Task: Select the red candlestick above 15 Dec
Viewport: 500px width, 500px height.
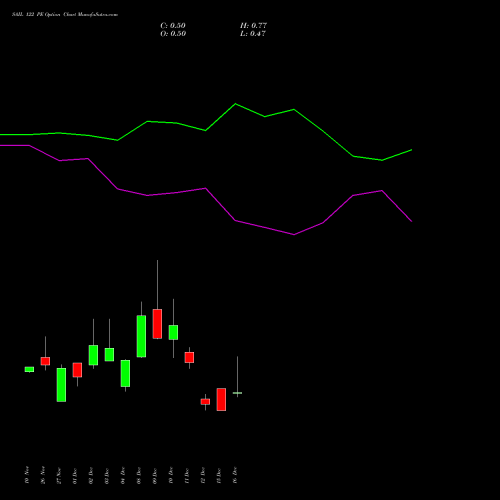Action: tap(221, 399)
